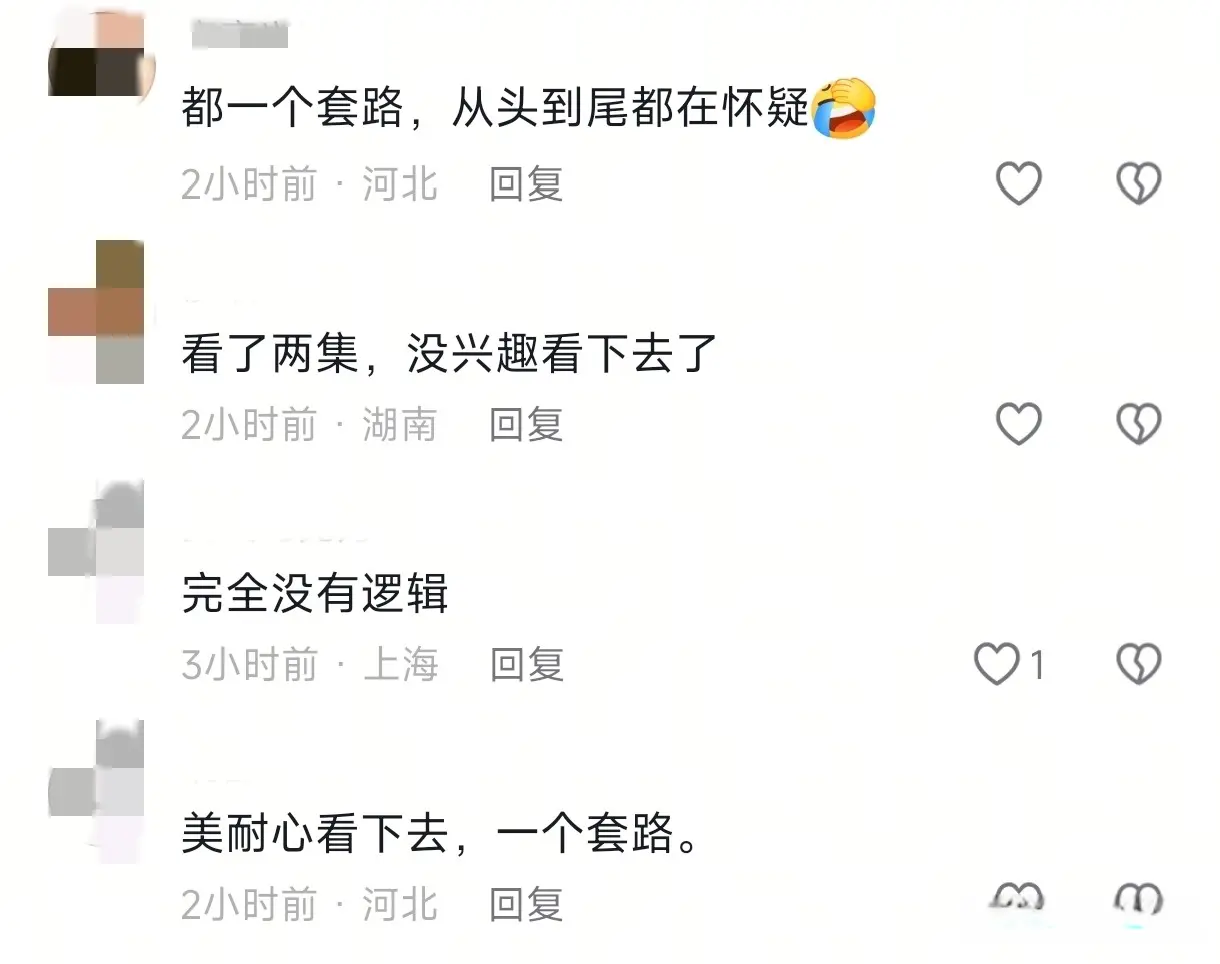
Task: Open avatar of the 美耐心看下去 commenter
Action: [98, 792]
